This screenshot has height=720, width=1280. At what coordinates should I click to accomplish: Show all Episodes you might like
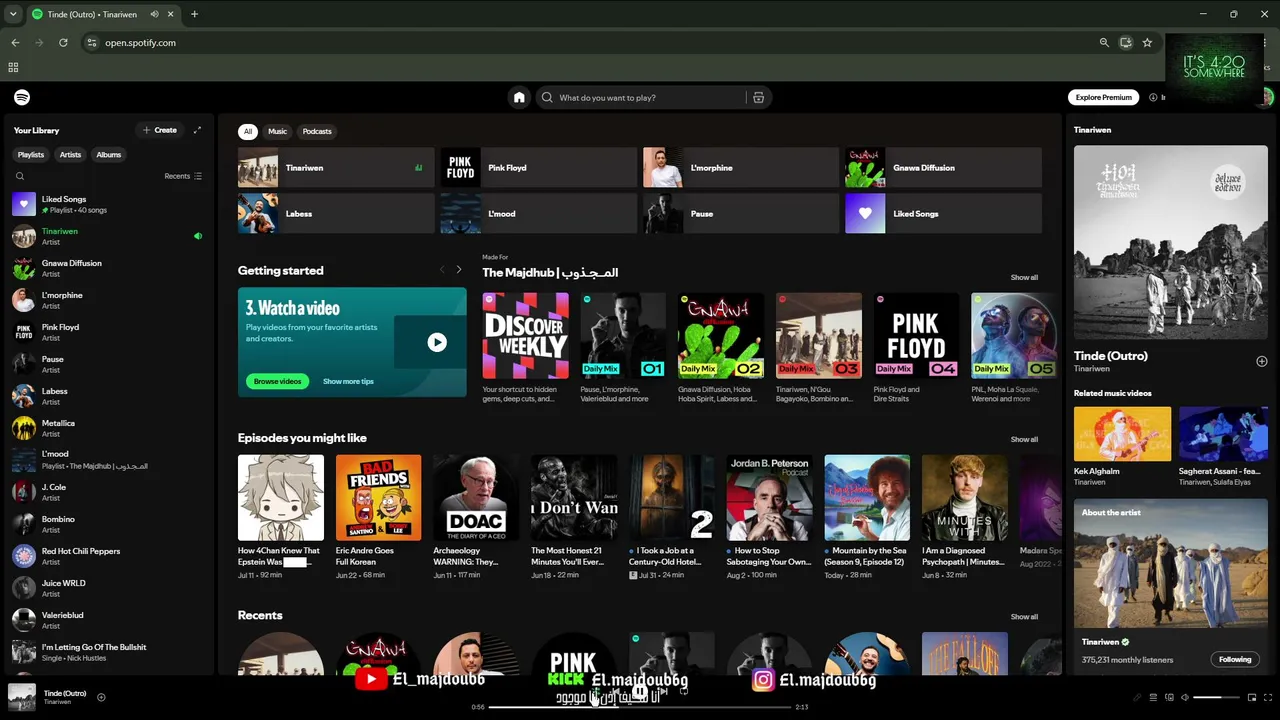point(1024,439)
